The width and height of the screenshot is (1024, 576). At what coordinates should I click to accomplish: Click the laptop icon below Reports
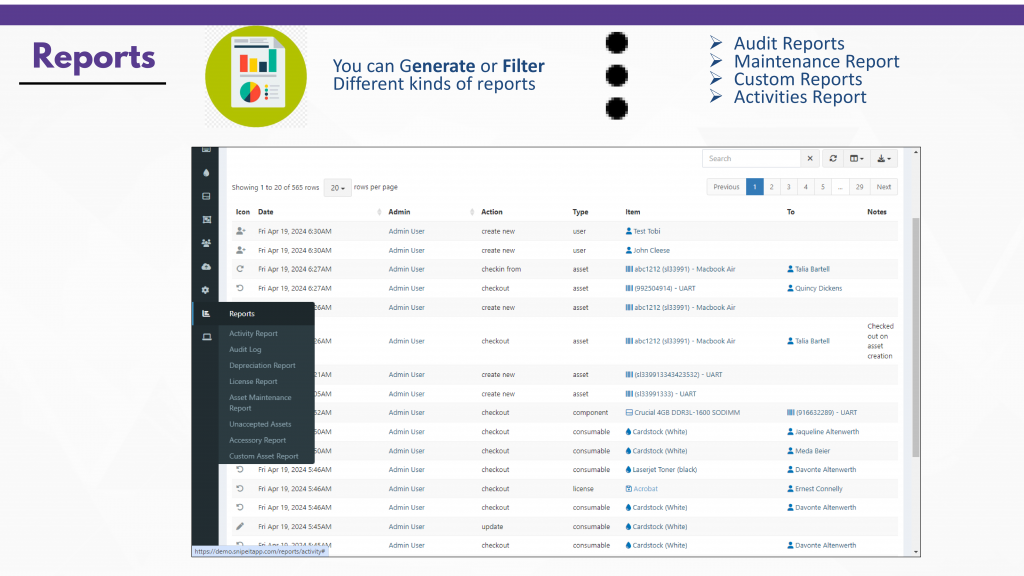tap(206, 337)
